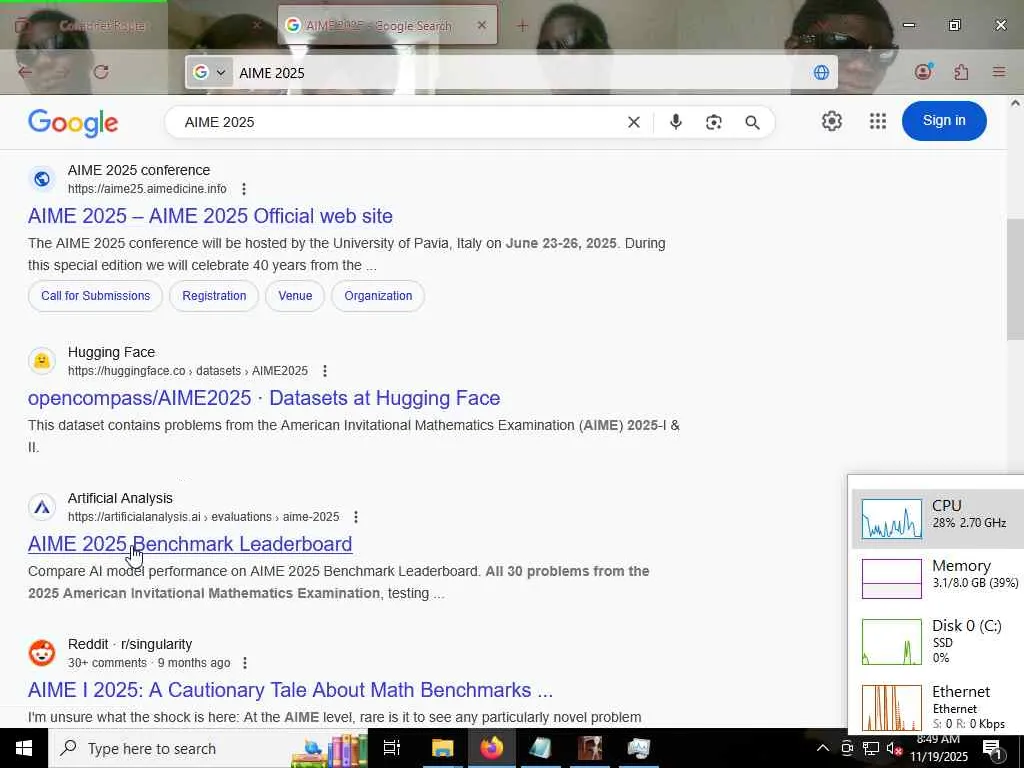Select the CPU performance entry
The height and width of the screenshot is (768, 1024).
point(938,519)
